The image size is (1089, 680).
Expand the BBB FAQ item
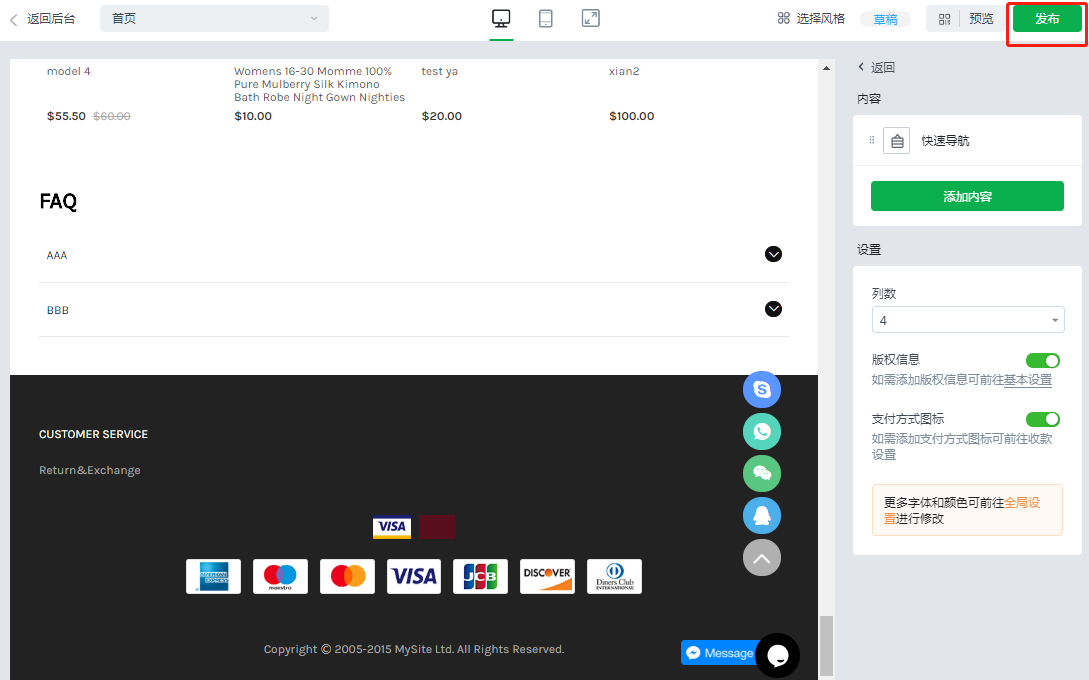click(x=773, y=309)
